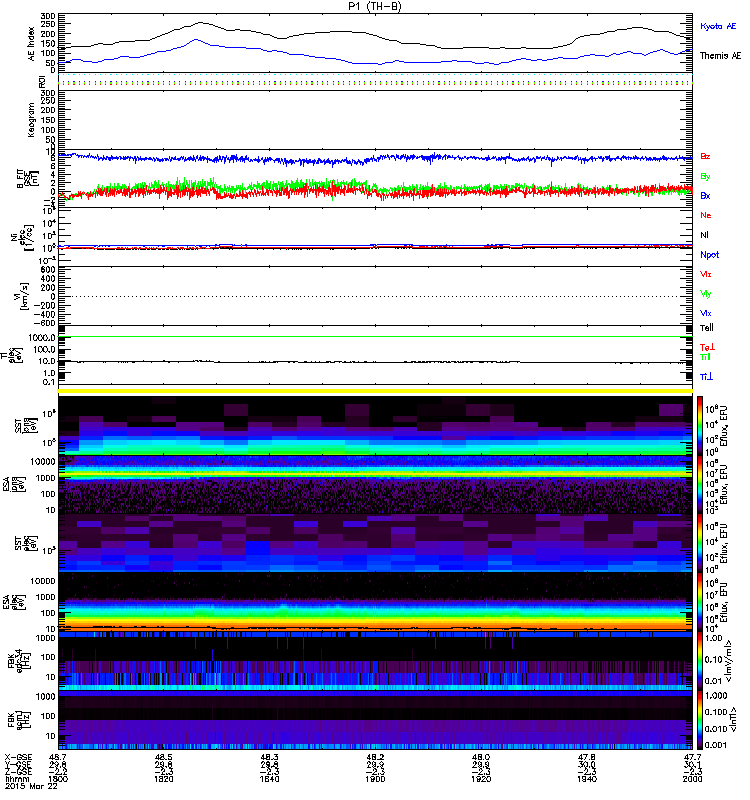Click the Keogram axis label
Screen dimensions: 750x800
[32, 119]
